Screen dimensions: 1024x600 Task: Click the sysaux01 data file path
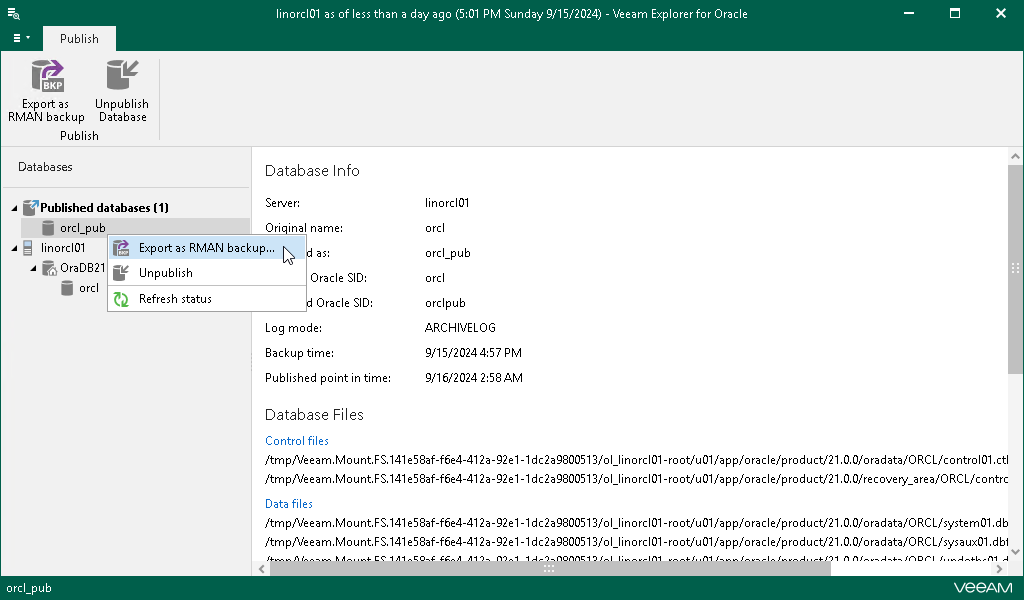637,542
